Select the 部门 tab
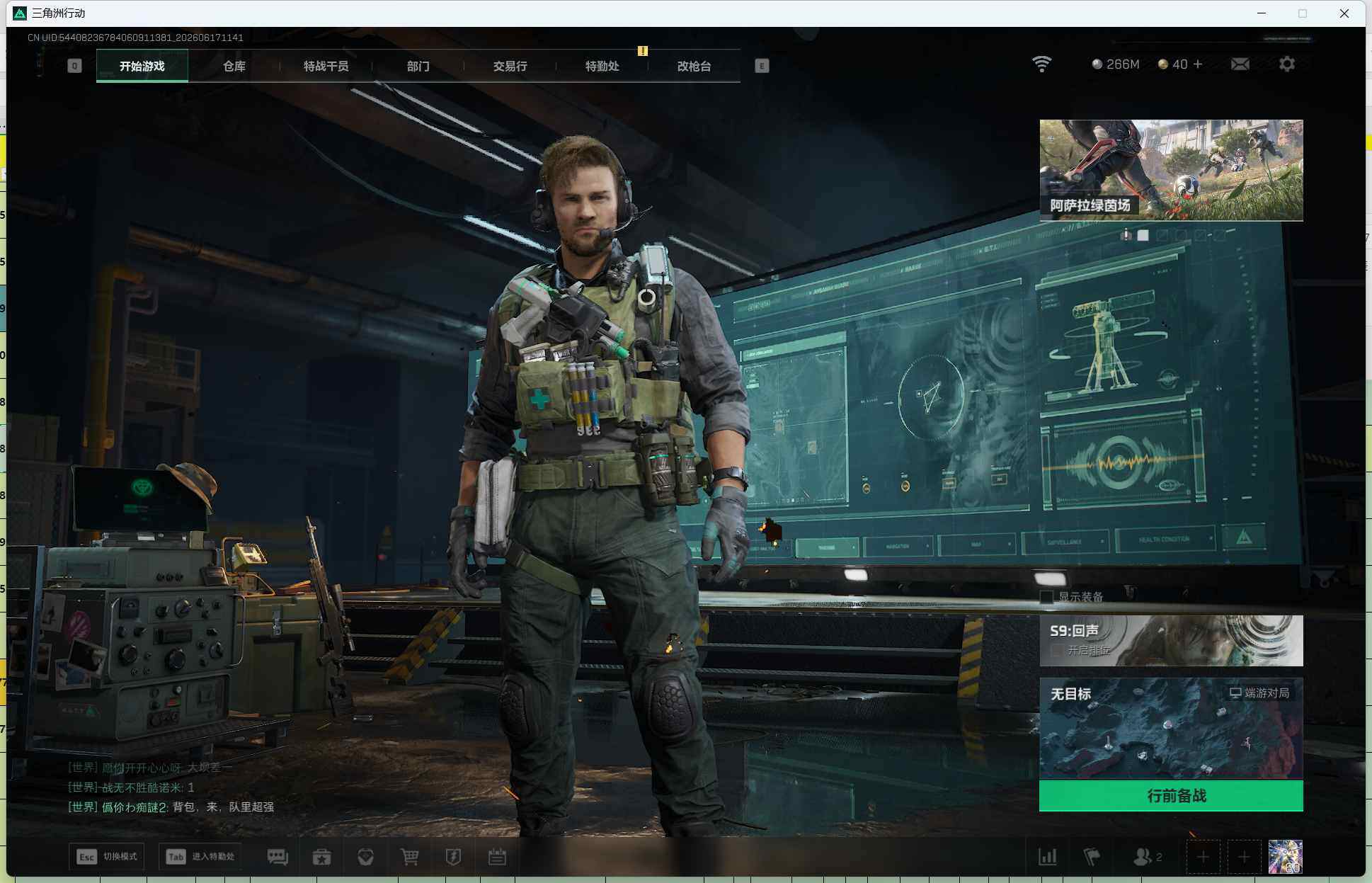Image resolution: width=1372 pixels, height=883 pixels. [x=418, y=66]
